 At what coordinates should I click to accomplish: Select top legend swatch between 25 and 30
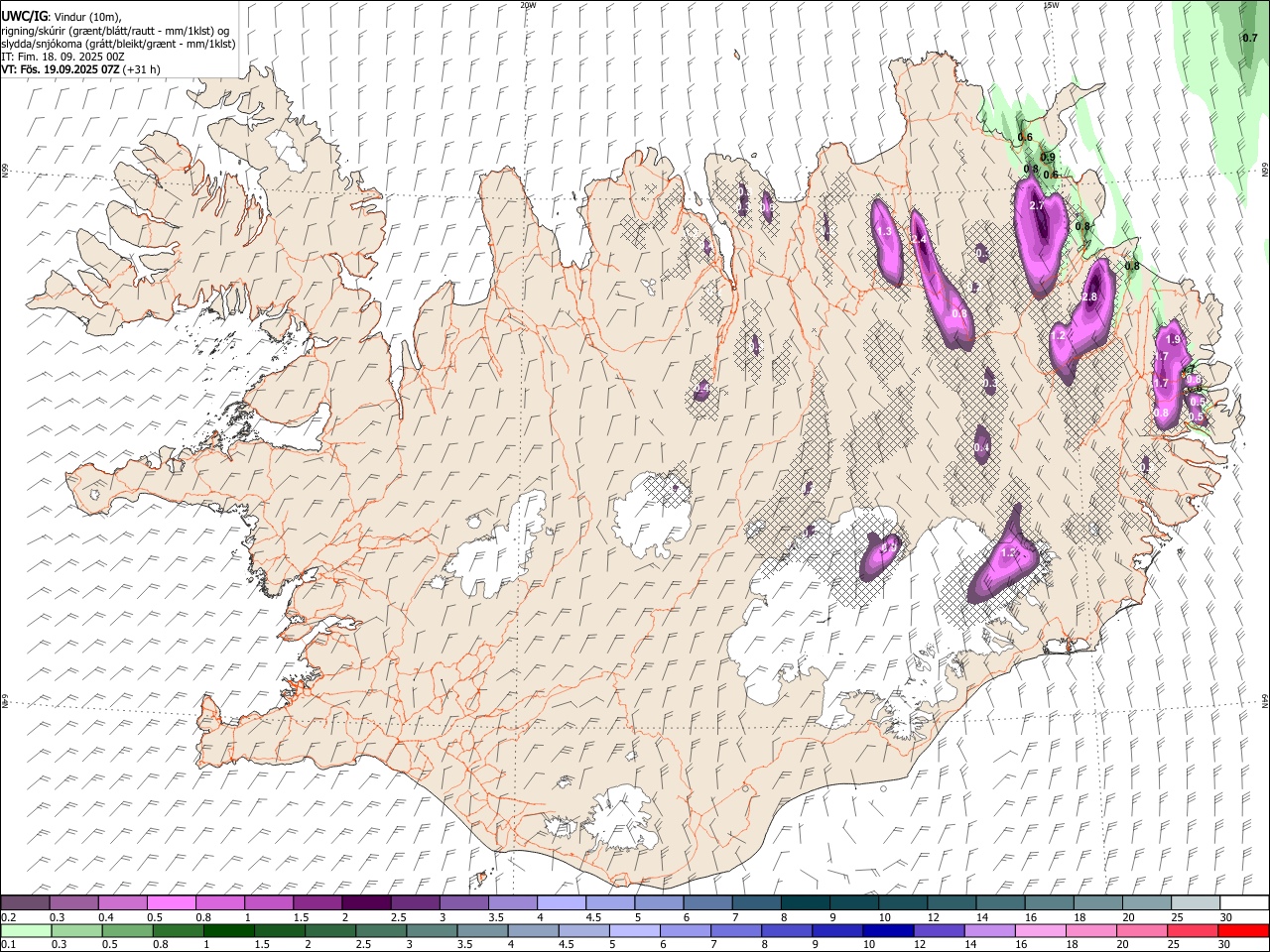[x=1197, y=902]
